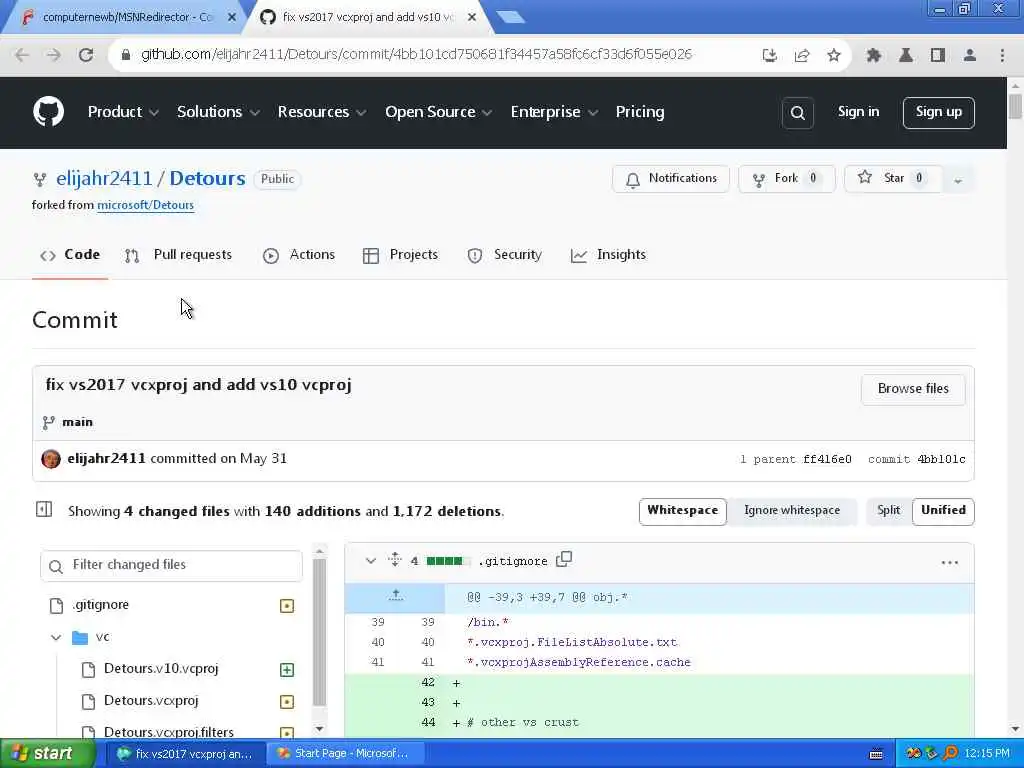
Task: Click the Chrome labs flask icon
Action: [x=905, y=55]
